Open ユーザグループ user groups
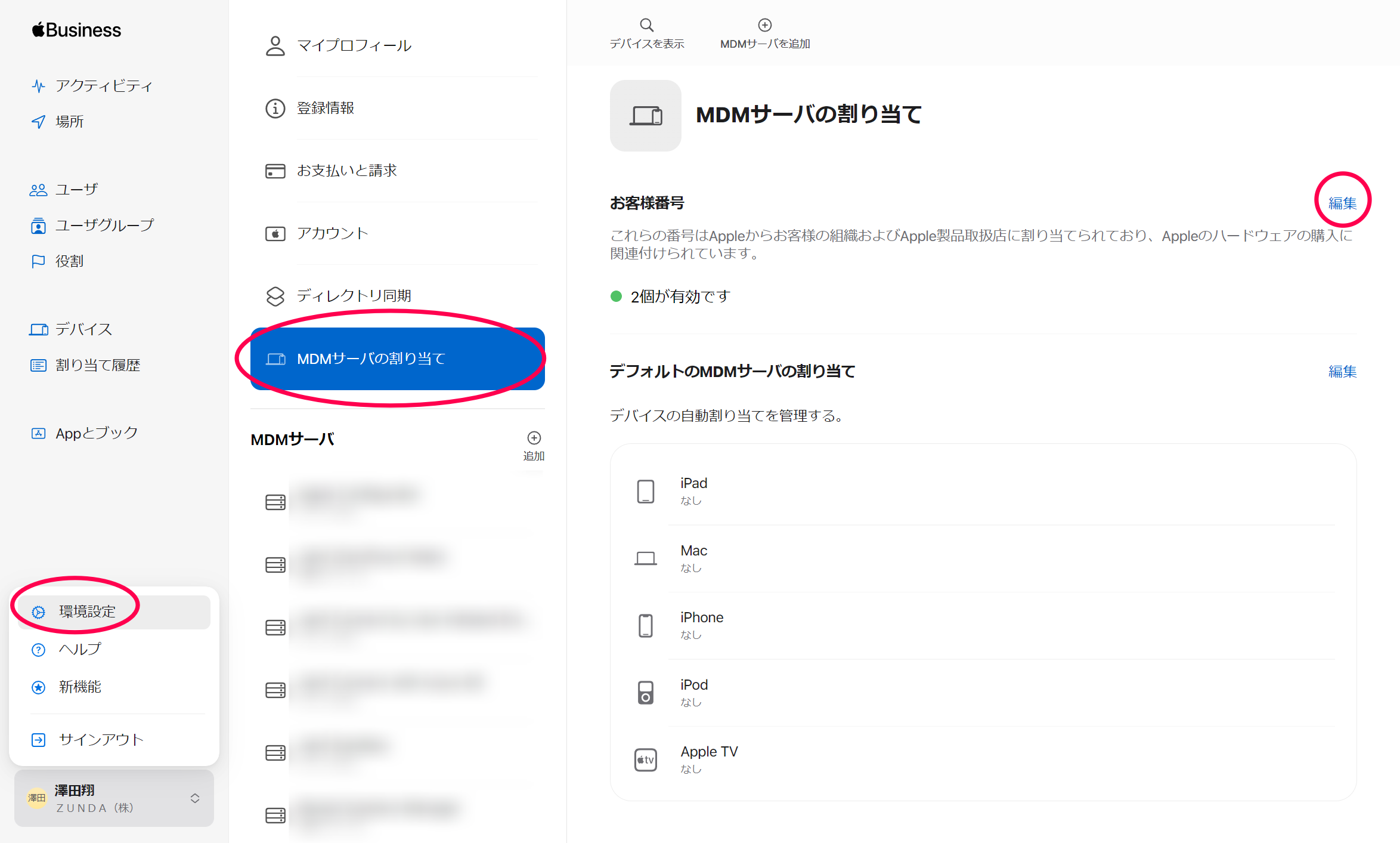The height and width of the screenshot is (843, 1400). [92, 226]
